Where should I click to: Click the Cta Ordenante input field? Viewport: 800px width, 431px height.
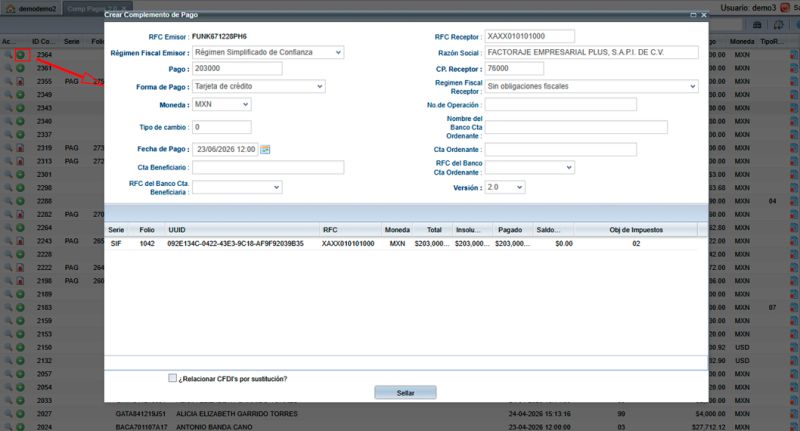[561, 149]
